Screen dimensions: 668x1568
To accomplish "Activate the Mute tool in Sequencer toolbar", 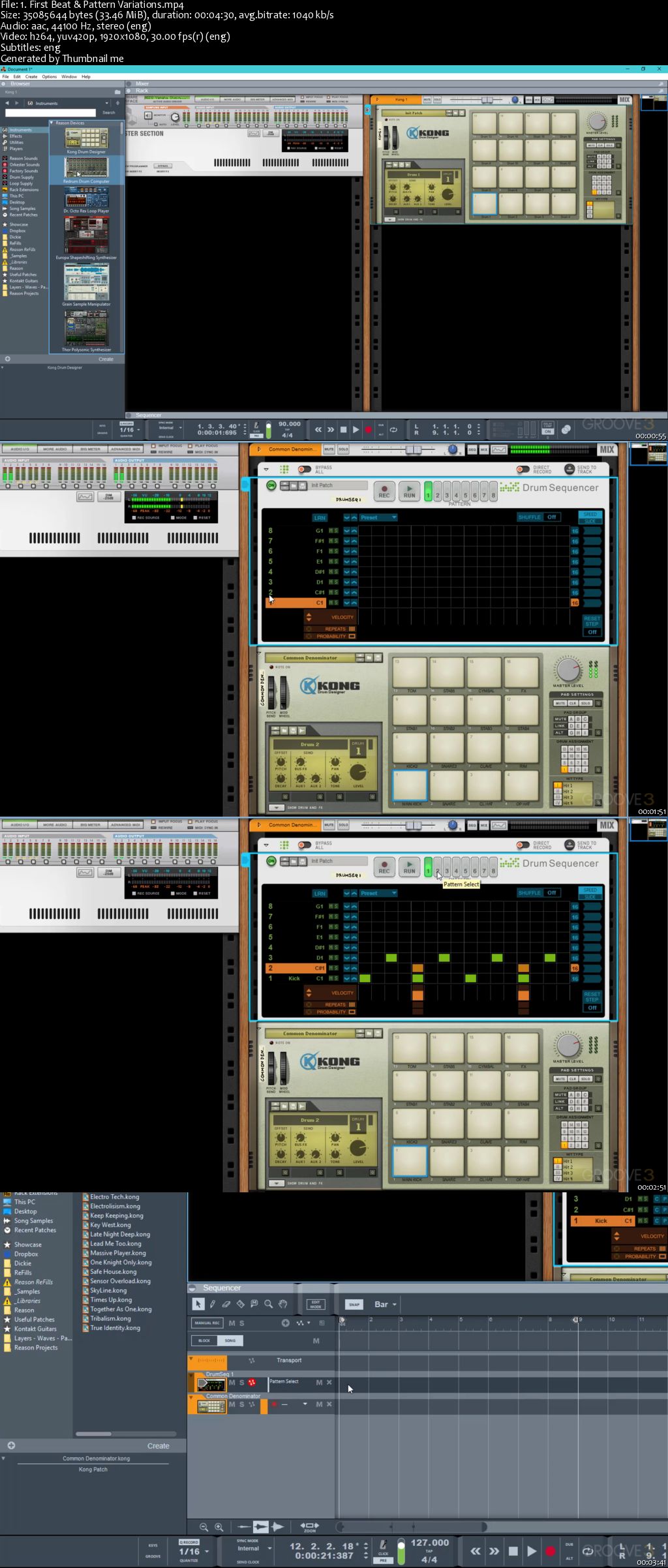I will pos(254,1304).
